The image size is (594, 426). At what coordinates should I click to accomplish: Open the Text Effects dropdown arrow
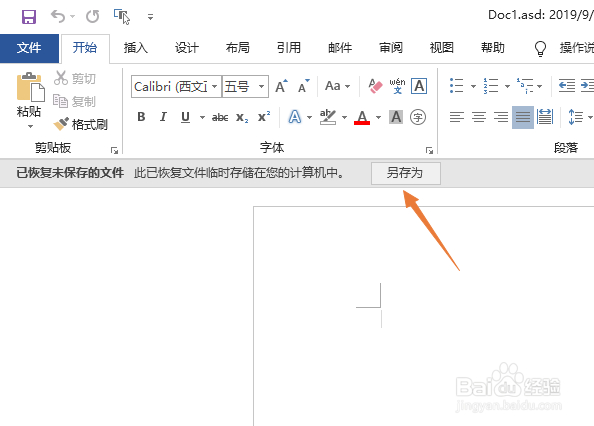(309, 117)
